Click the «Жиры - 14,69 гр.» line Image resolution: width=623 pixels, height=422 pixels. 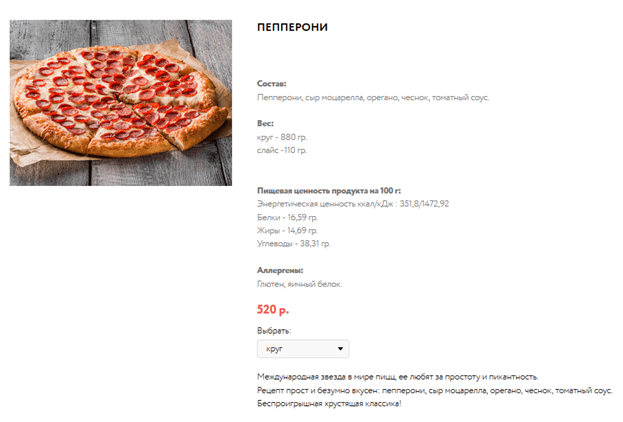(287, 230)
